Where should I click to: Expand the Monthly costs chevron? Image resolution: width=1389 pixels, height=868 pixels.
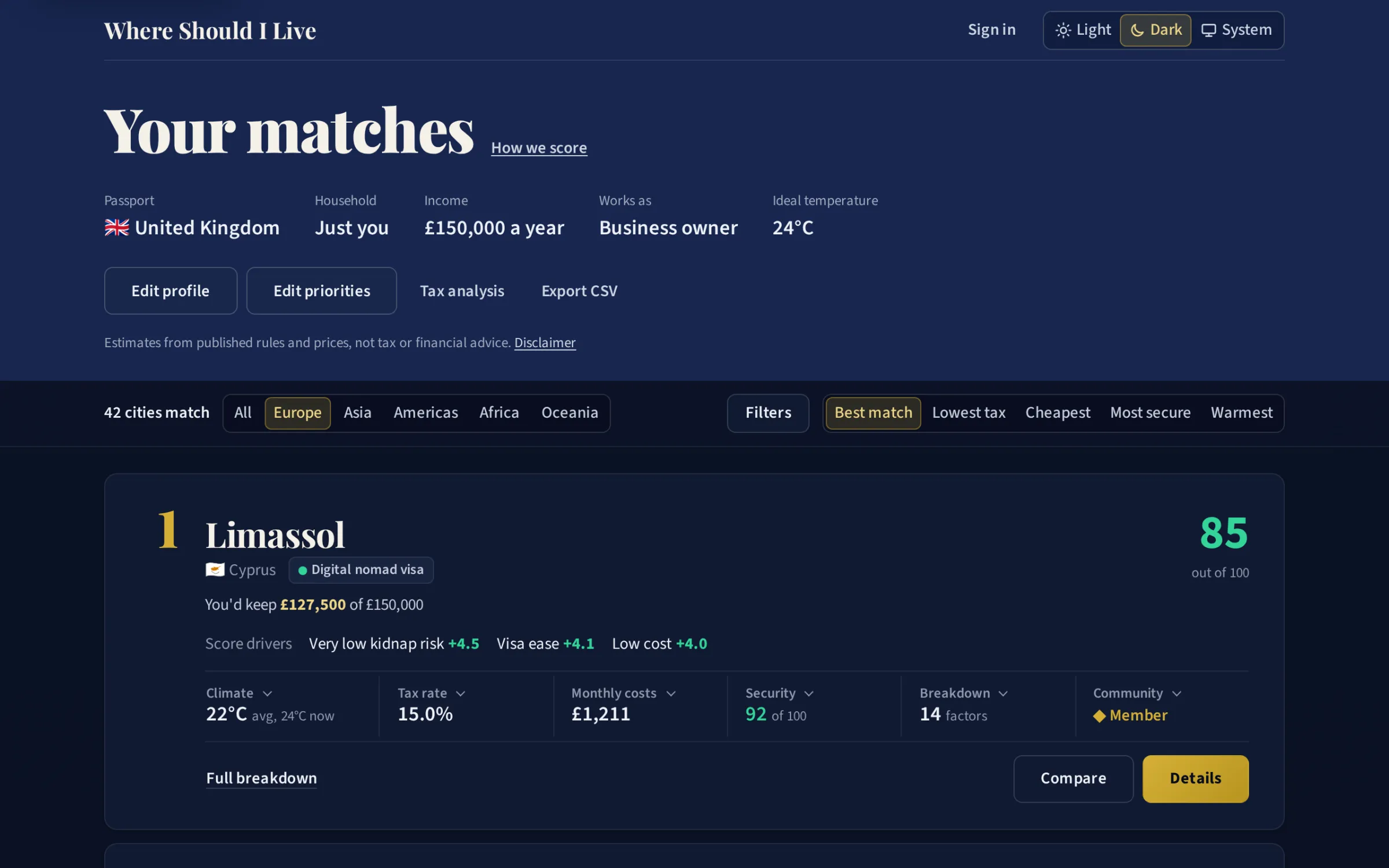[x=671, y=693]
